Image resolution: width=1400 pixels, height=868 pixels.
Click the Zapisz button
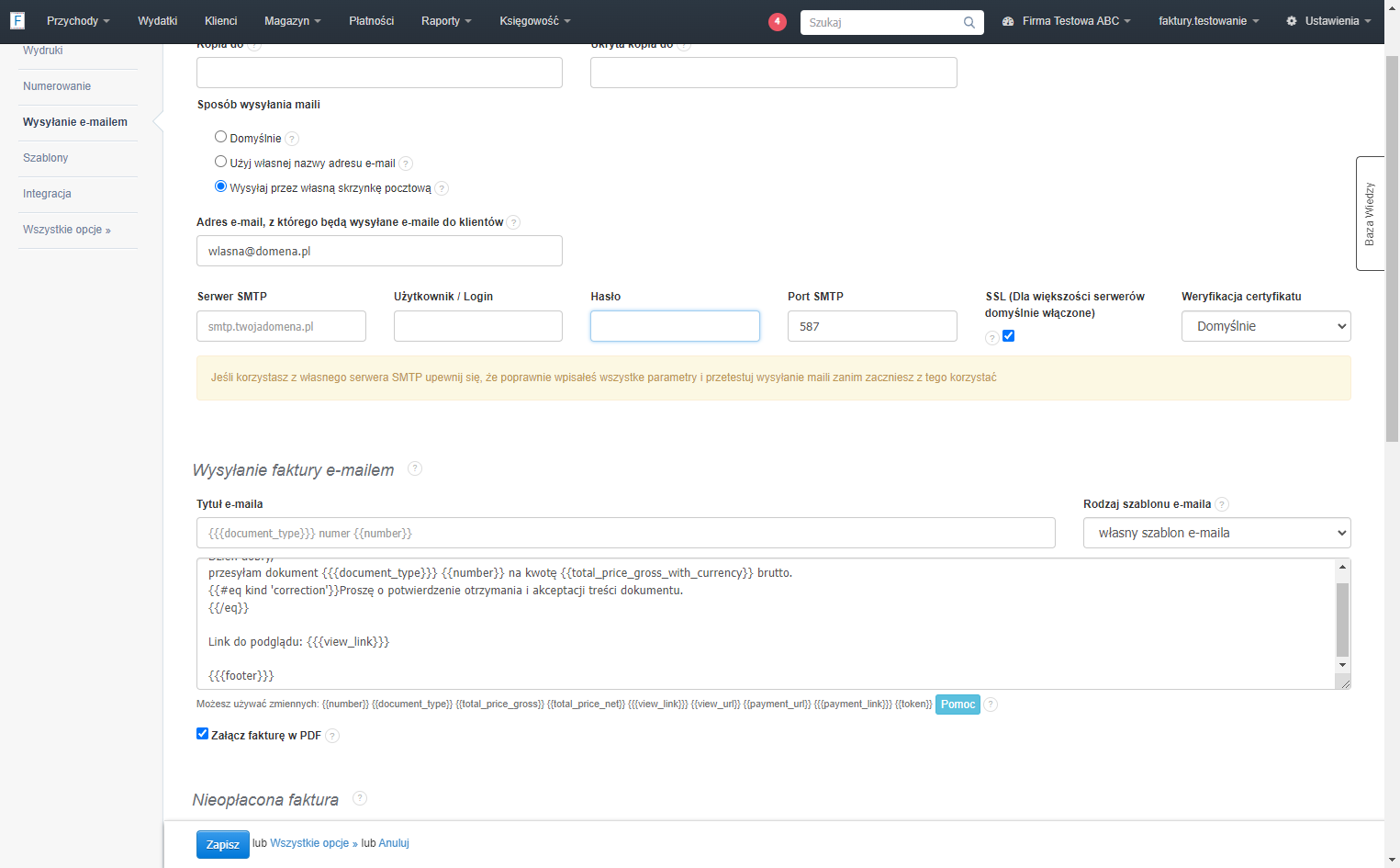pos(223,845)
